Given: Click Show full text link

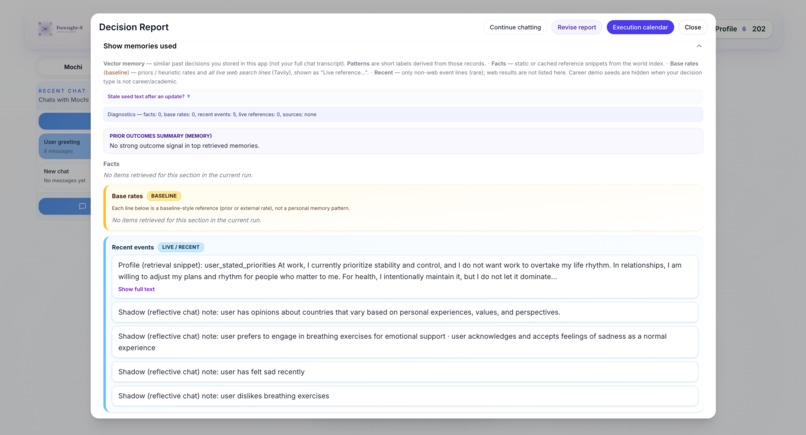Looking at the screenshot, I should 136,289.
